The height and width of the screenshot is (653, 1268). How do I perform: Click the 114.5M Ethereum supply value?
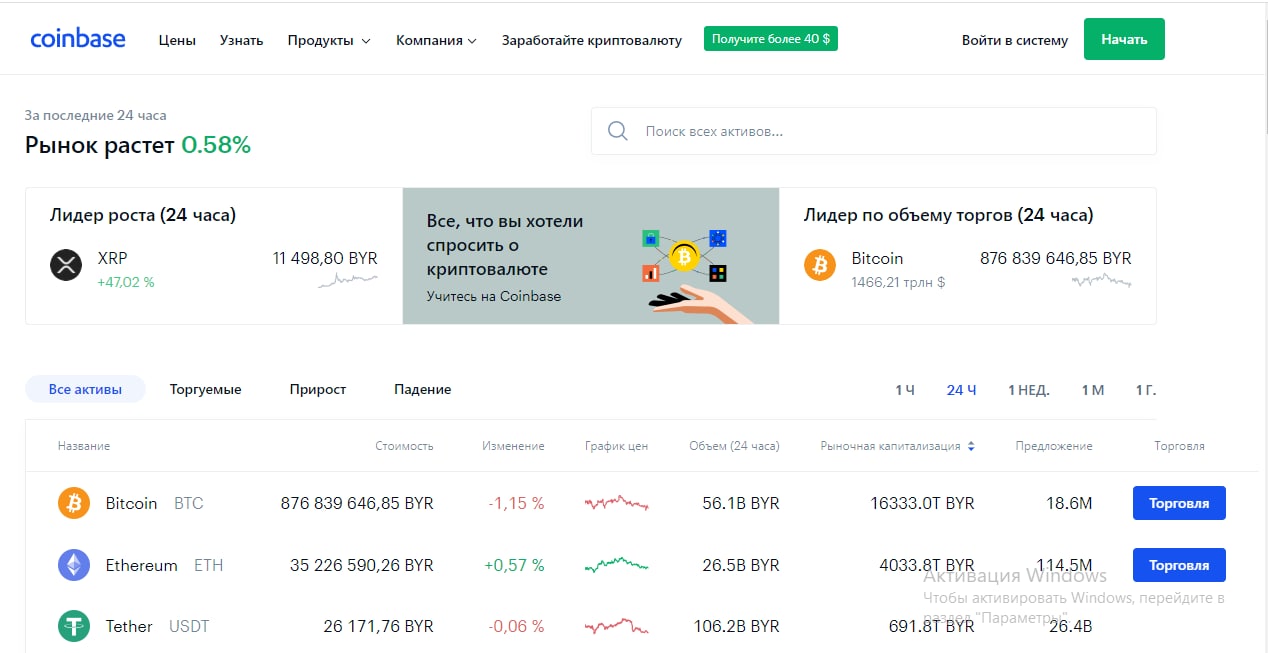(1065, 565)
